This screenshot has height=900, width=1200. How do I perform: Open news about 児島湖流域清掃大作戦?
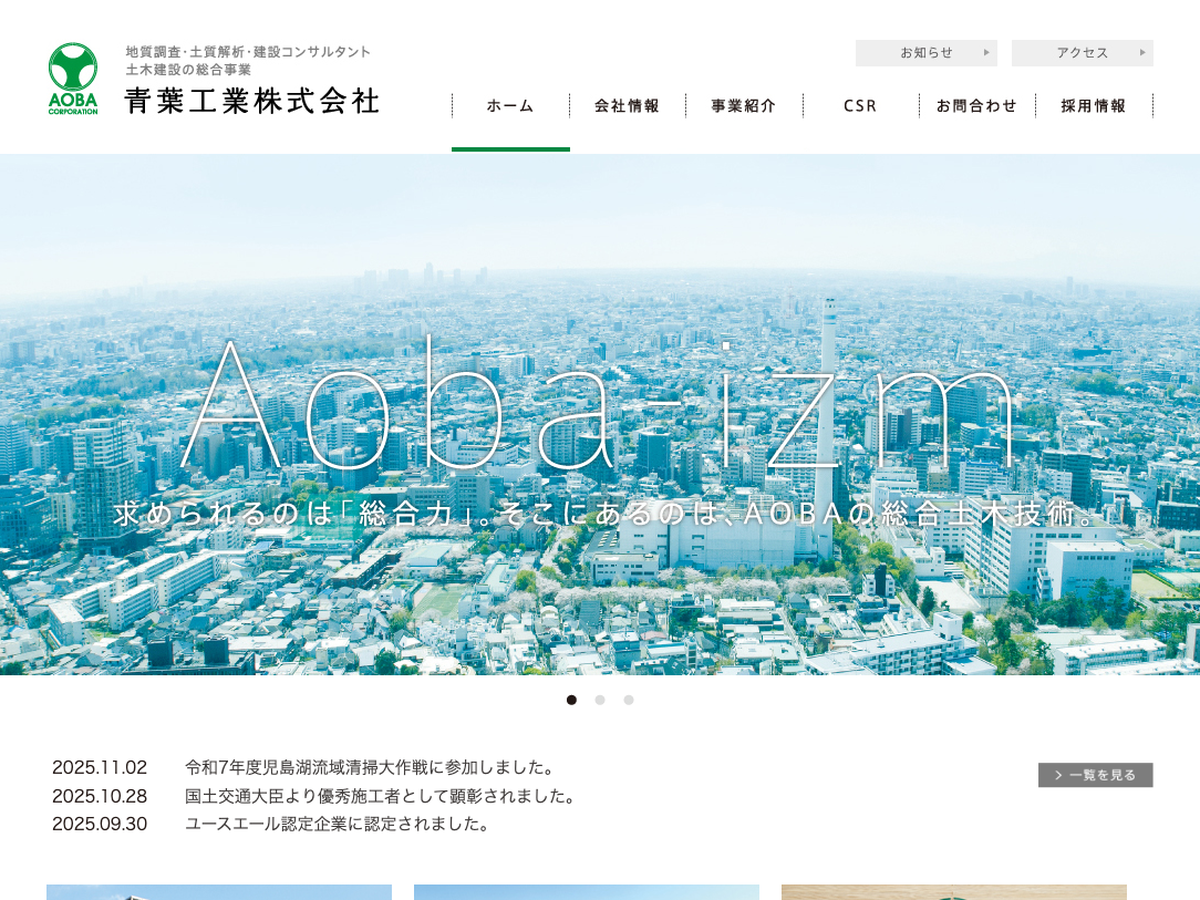370,768
